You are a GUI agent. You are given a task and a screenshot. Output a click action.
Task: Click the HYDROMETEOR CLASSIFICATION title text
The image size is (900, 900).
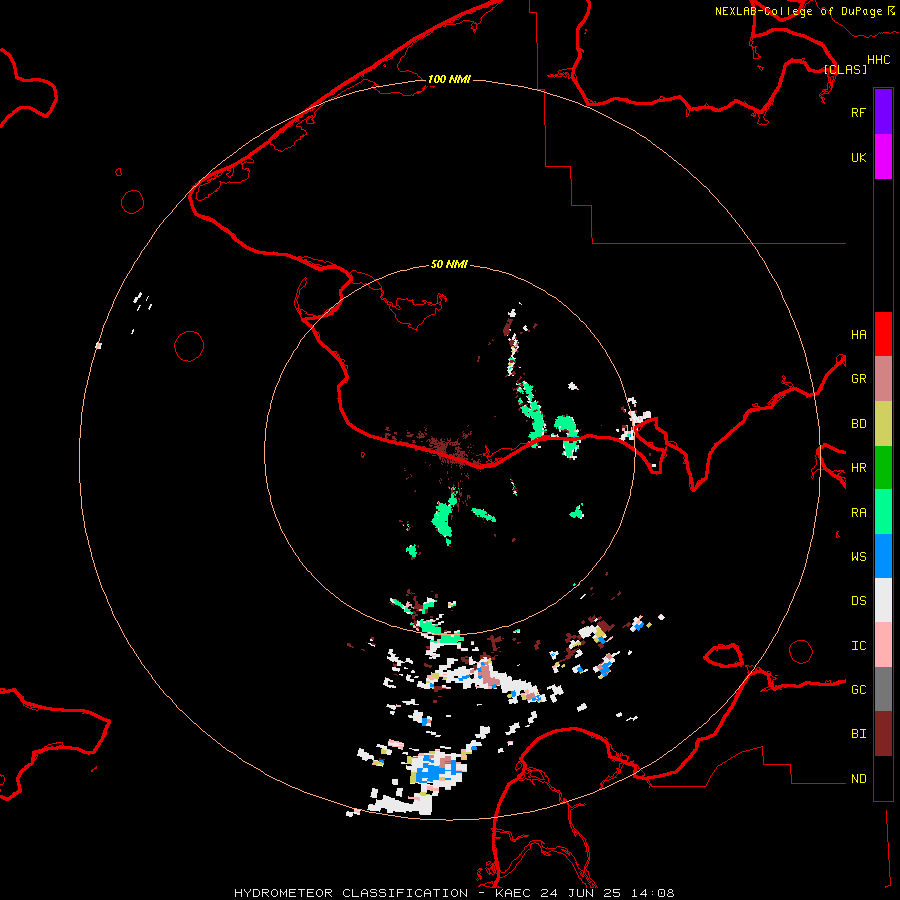[351, 893]
